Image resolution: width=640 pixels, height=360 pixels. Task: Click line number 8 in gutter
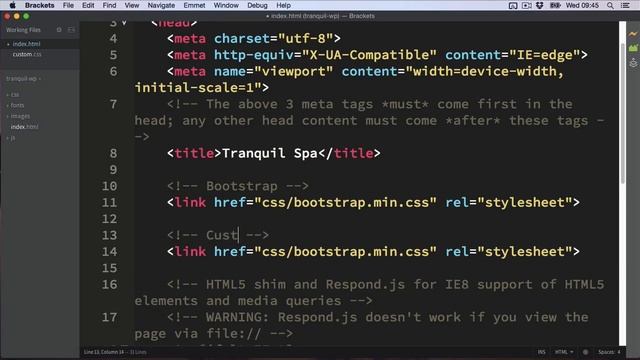(113, 153)
